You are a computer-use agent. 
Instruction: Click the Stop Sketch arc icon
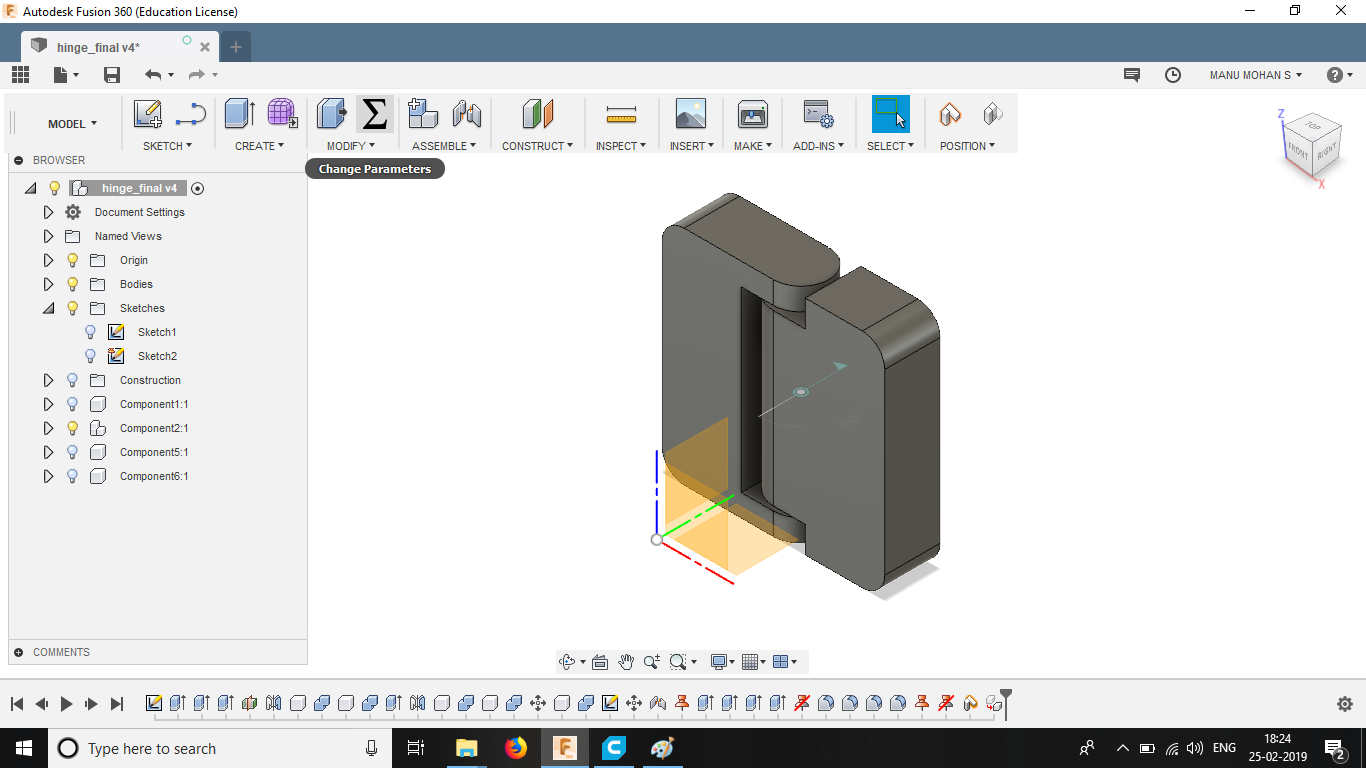pos(190,114)
